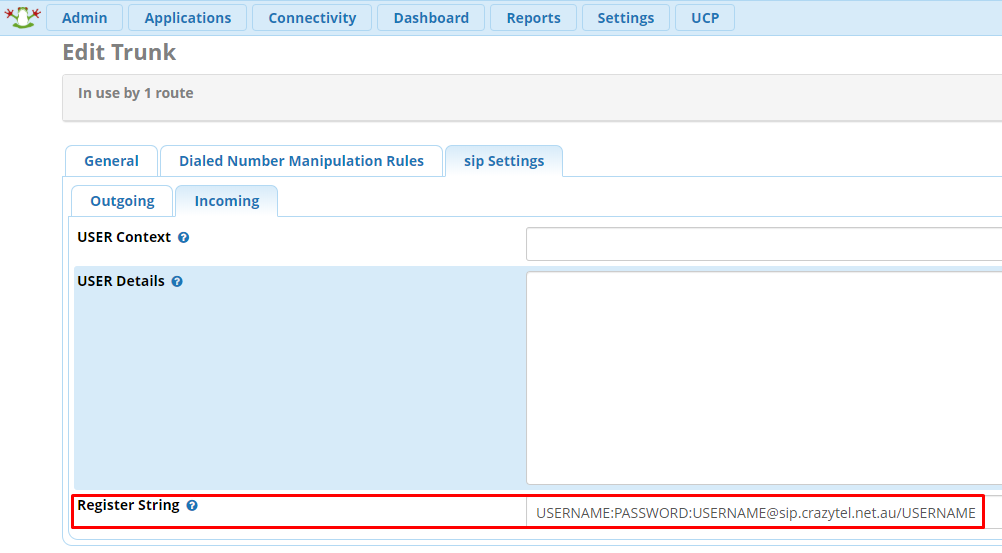This screenshot has width=1002, height=553.
Task: Open the Admin menu
Action: pos(84,18)
